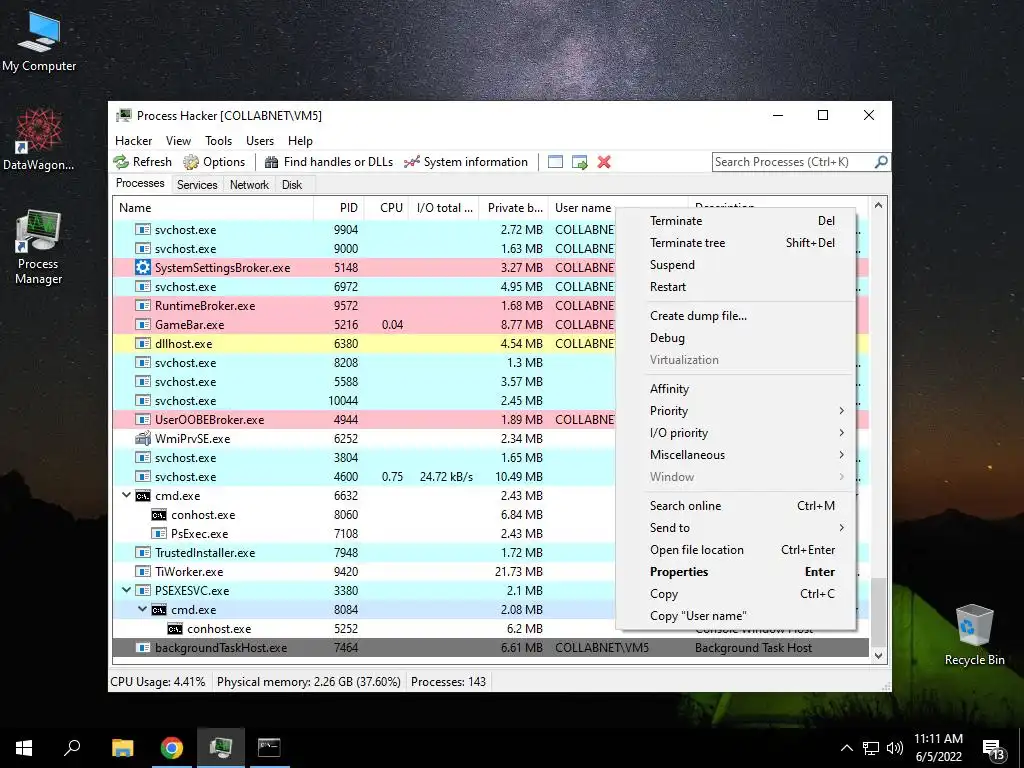The height and width of the screenshot is (768, 1024).
Task: Open the notification center icon
Action: point(993,749)
